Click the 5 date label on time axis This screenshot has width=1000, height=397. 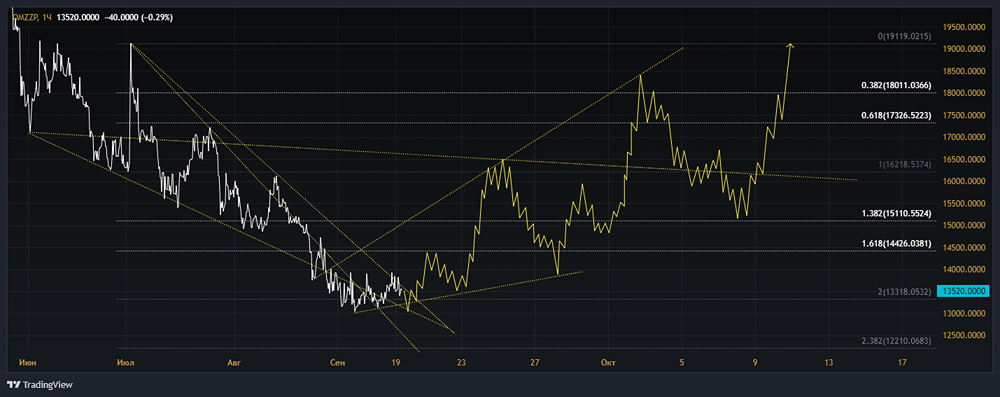[682, 363]
